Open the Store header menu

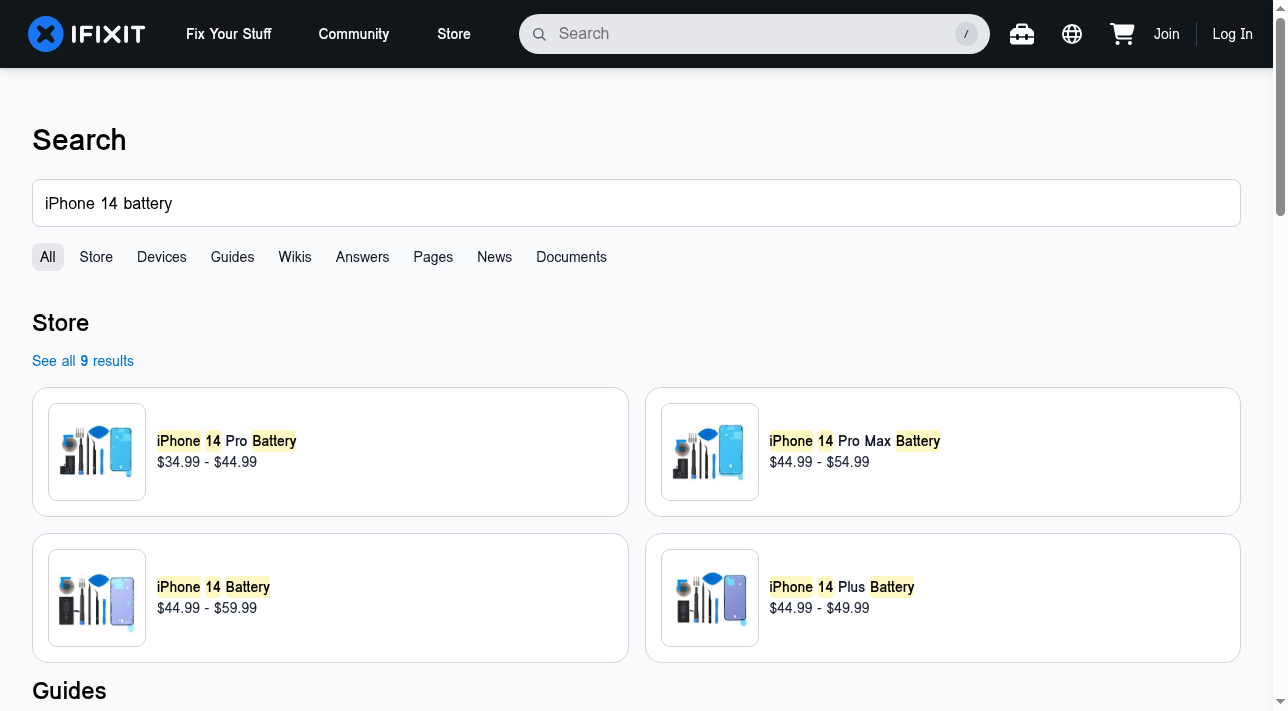point(454,34)
